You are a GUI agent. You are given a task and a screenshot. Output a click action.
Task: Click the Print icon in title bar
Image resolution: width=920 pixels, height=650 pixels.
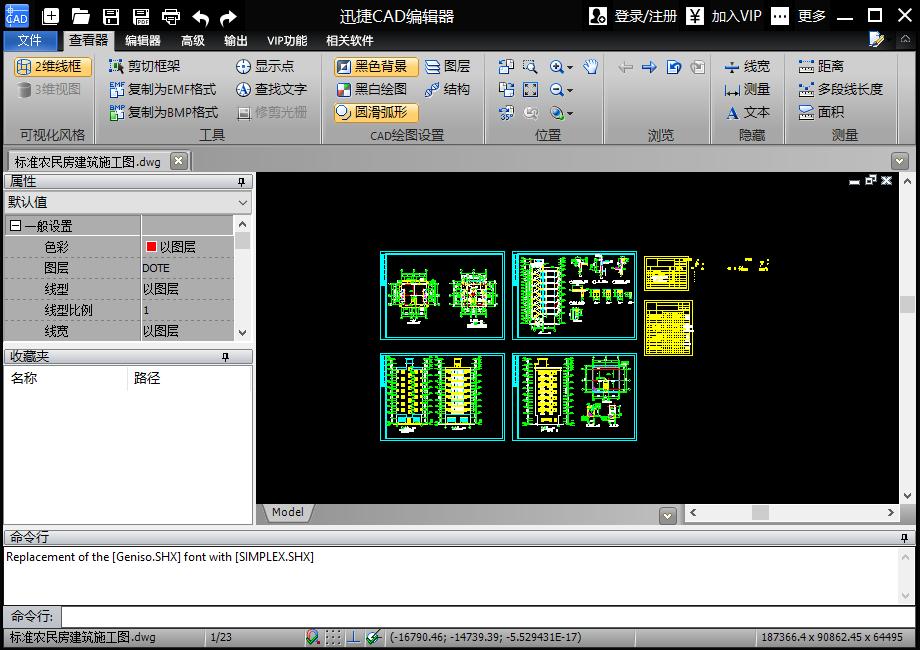[170, 16]
